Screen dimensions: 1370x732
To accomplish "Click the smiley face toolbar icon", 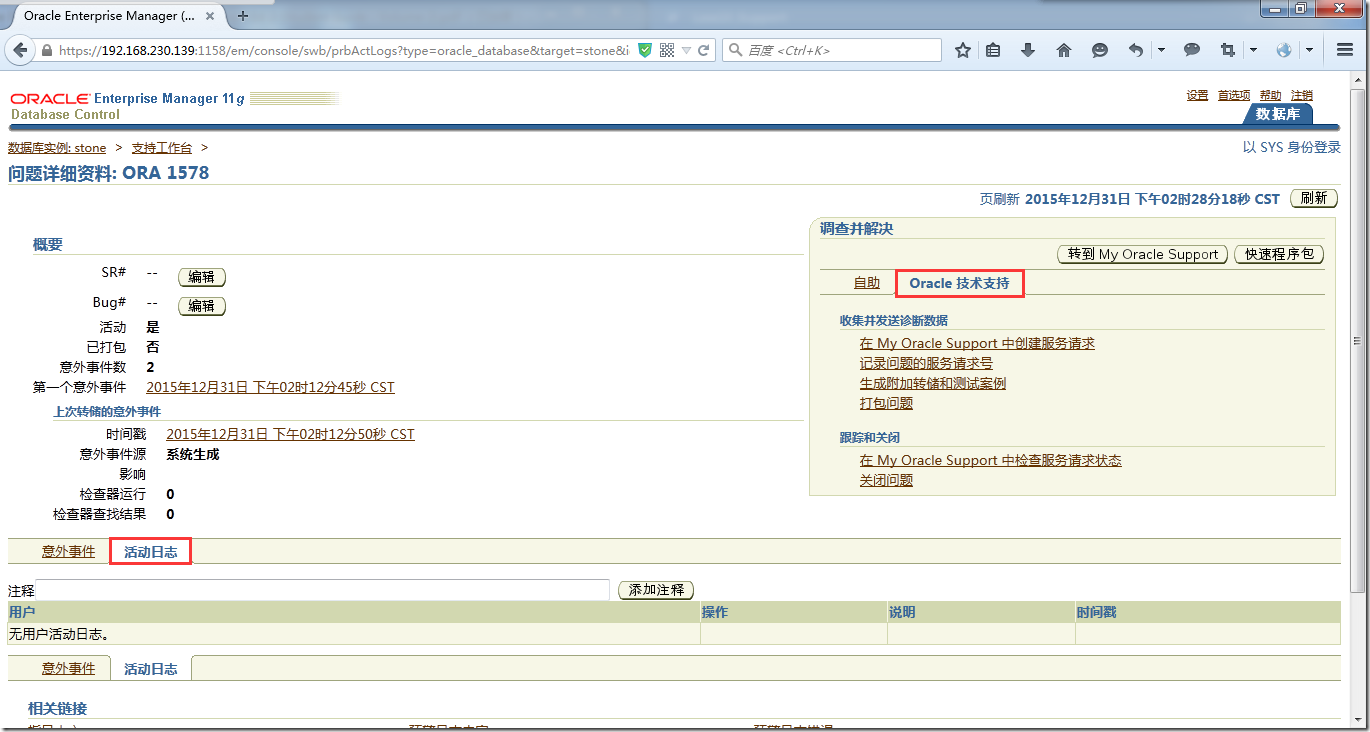I will [1100, 50].
